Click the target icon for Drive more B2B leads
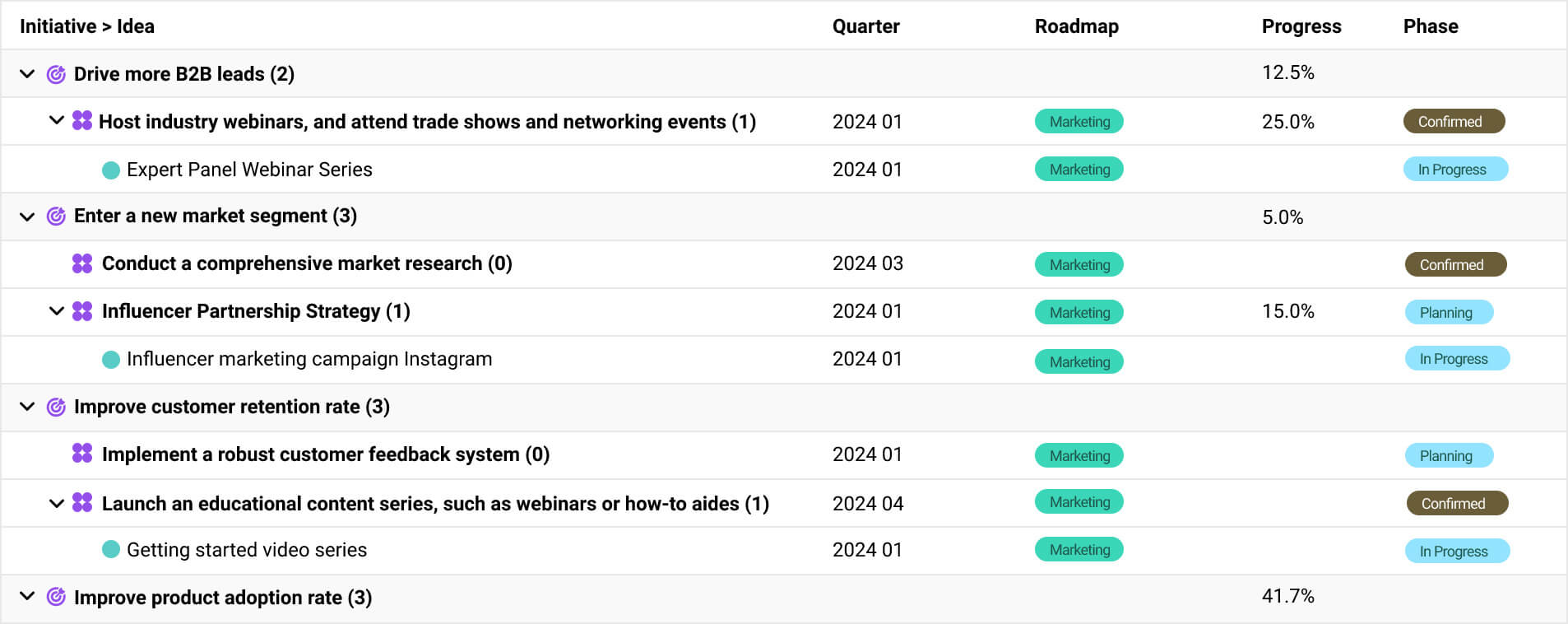1568x624 pixels. click(x=56, y=74)
